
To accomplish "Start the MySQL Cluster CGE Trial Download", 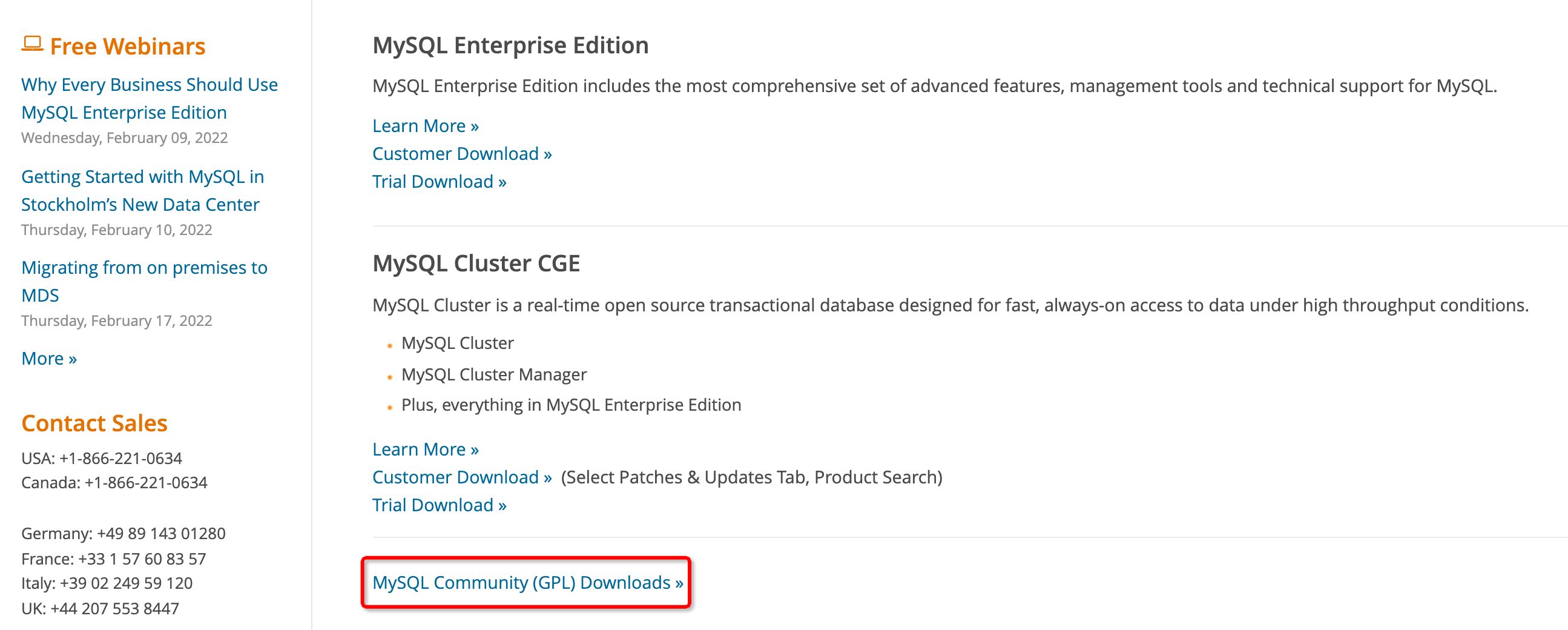I will [439, 505].
